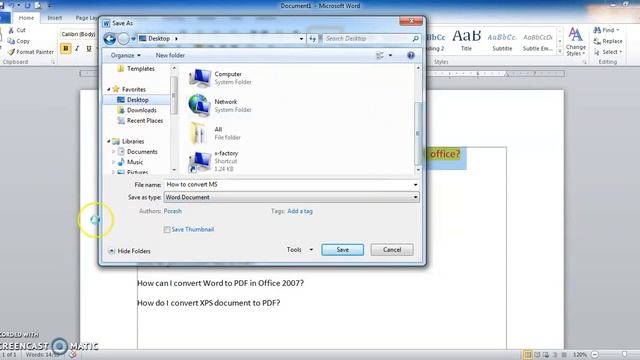Open the File name history dropdown arrow
The height and width of the screenshot is (360, 640).
pos(415,184)
